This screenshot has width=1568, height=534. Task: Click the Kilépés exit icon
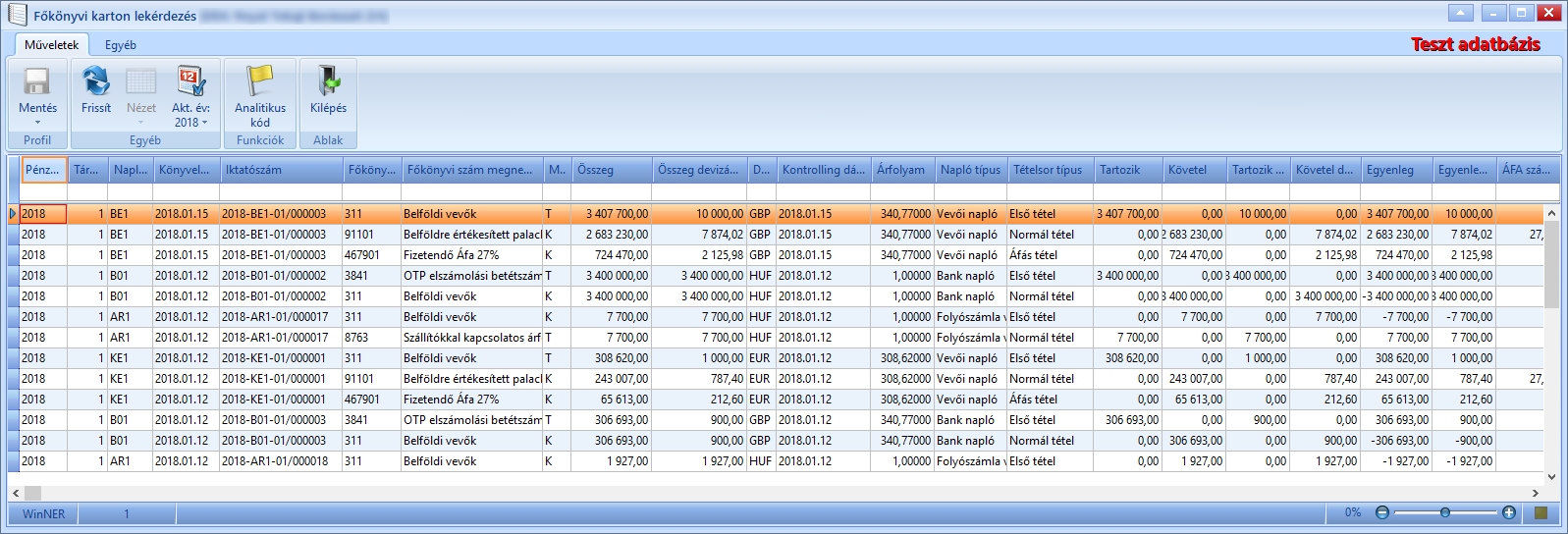click(328, 80)
